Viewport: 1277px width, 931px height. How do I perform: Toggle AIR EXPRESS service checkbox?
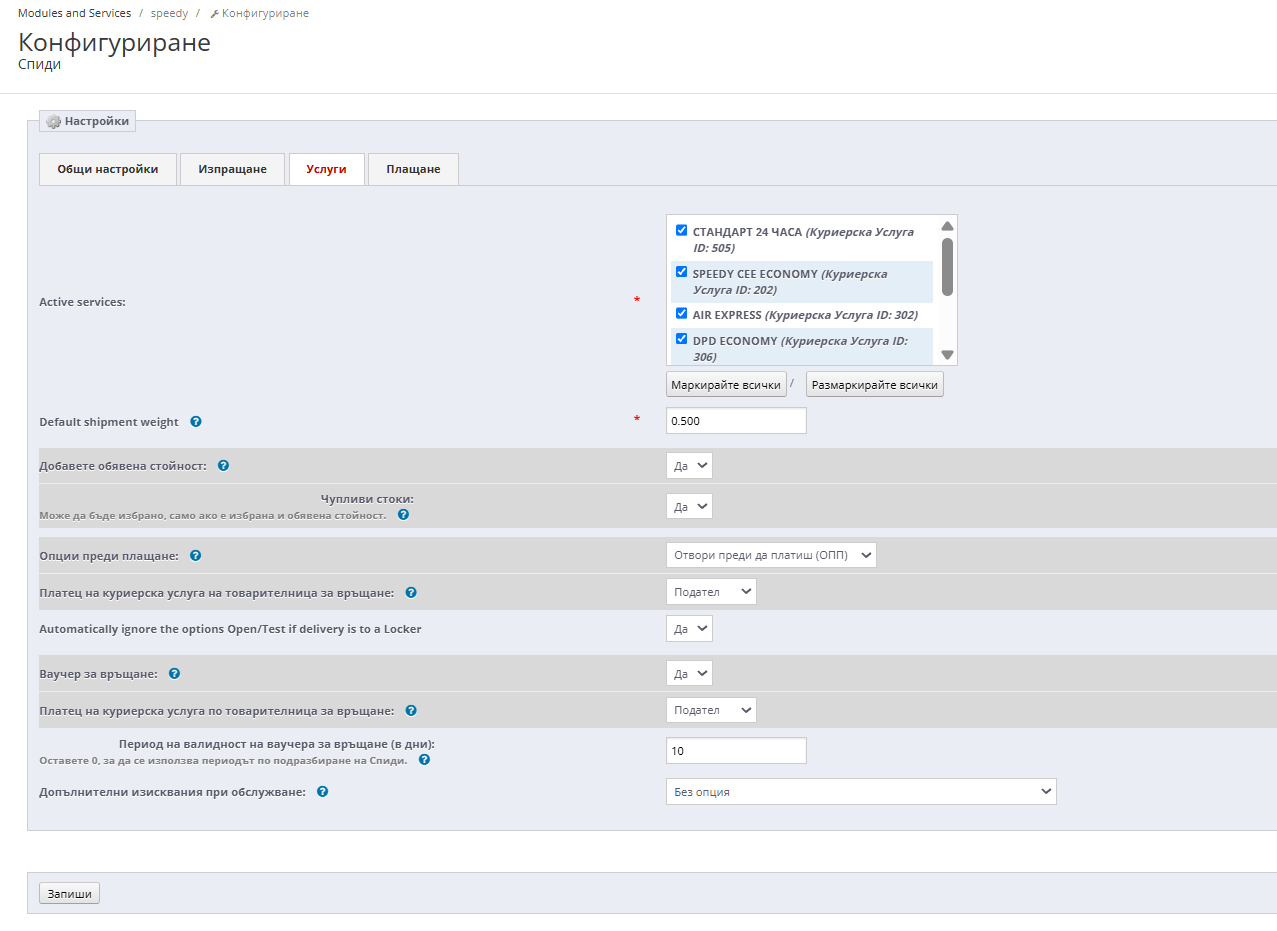pos(682,313)
